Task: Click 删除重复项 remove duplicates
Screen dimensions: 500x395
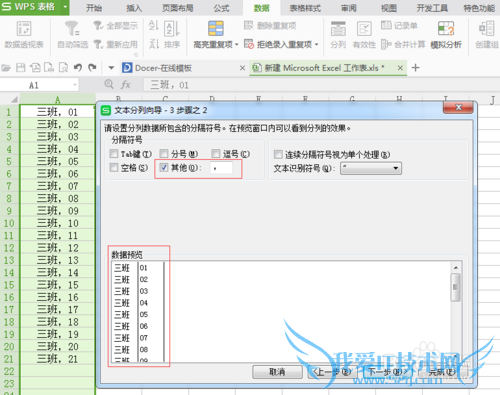Action: pos(270,25)
